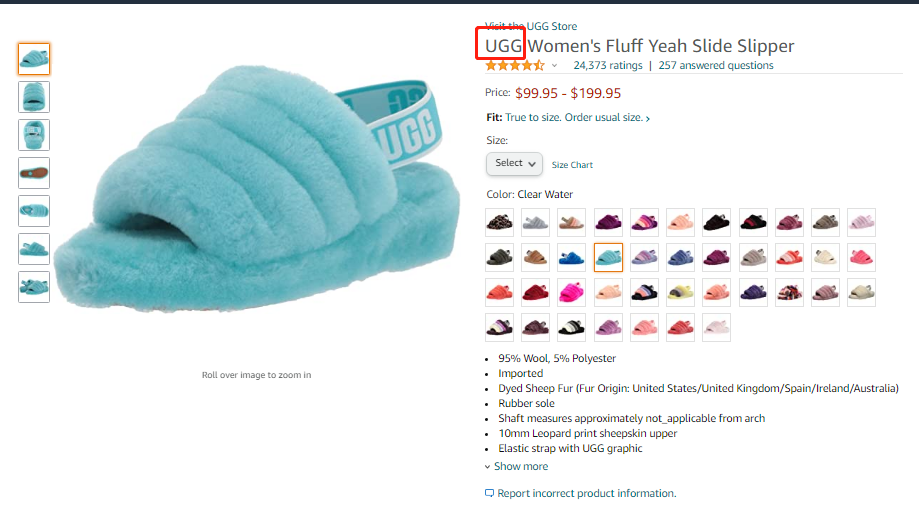The width and height of the screenshot is (919, 510).
Task: Open the Size Select dropdown
Action: [x=515, y=163]
